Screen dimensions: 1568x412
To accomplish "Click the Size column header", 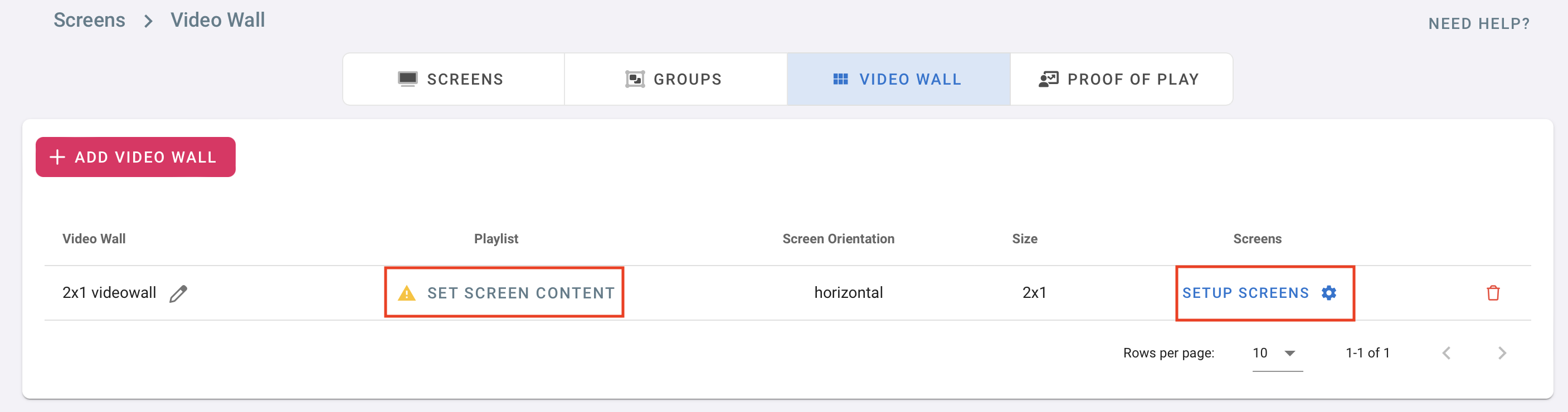I will (x=1024, y=238).
